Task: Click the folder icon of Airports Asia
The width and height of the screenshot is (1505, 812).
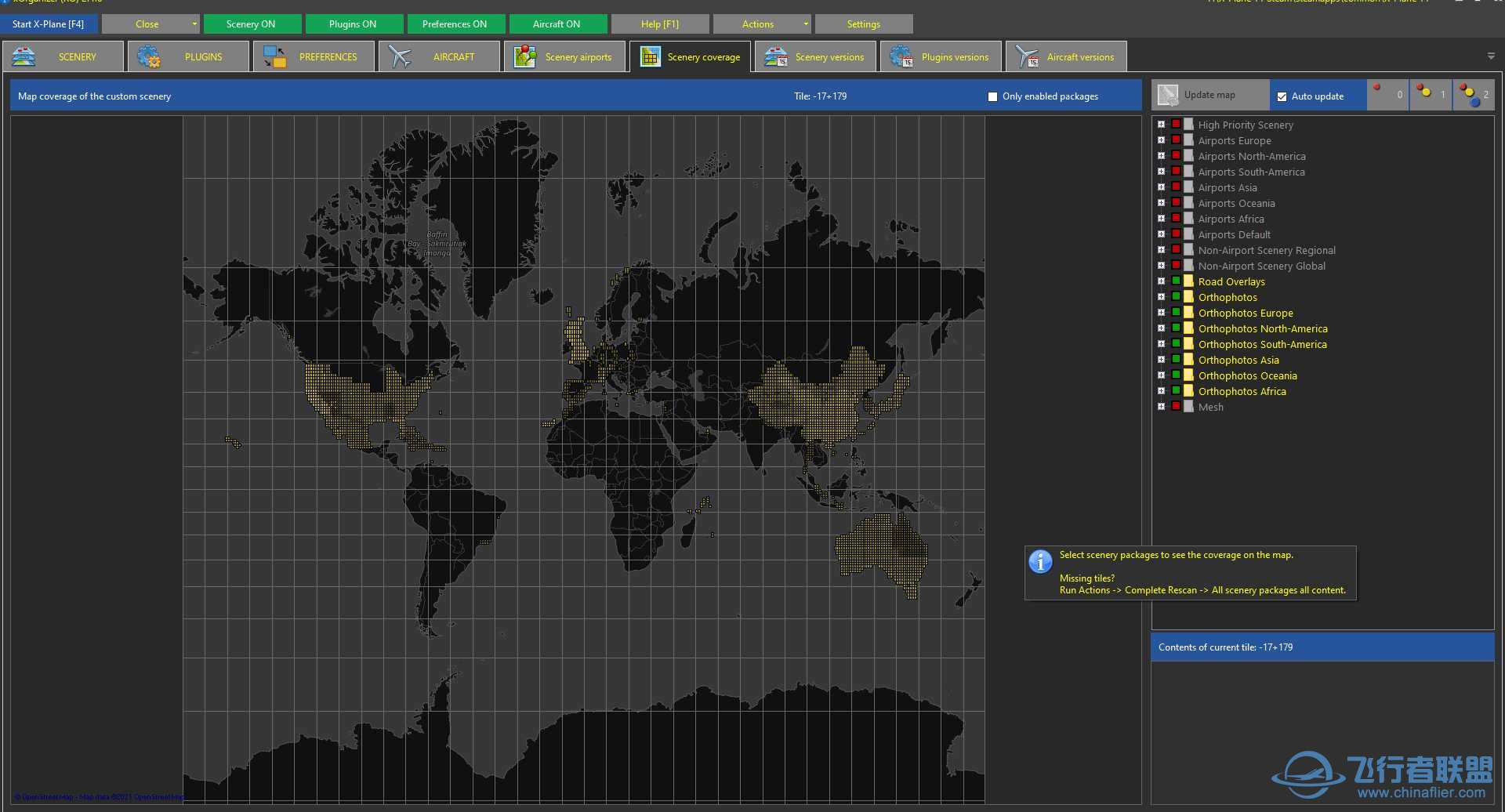Action: point(1188,187)
